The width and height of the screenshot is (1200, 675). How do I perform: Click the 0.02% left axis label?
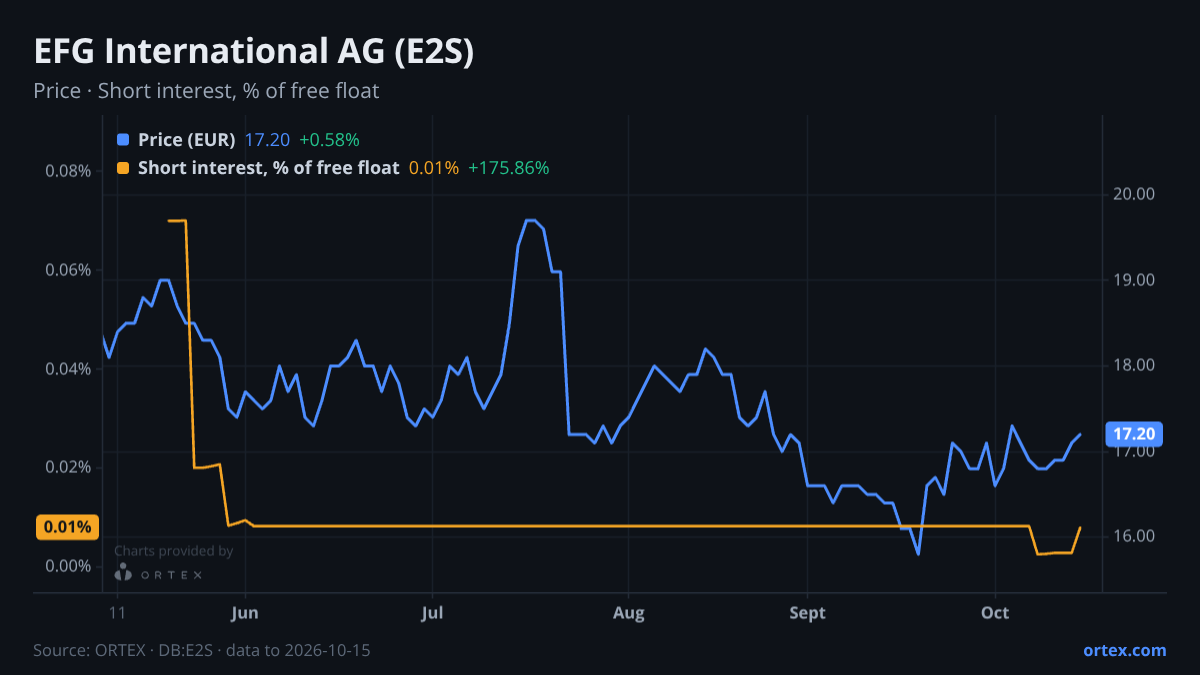[x=68, y=468]
